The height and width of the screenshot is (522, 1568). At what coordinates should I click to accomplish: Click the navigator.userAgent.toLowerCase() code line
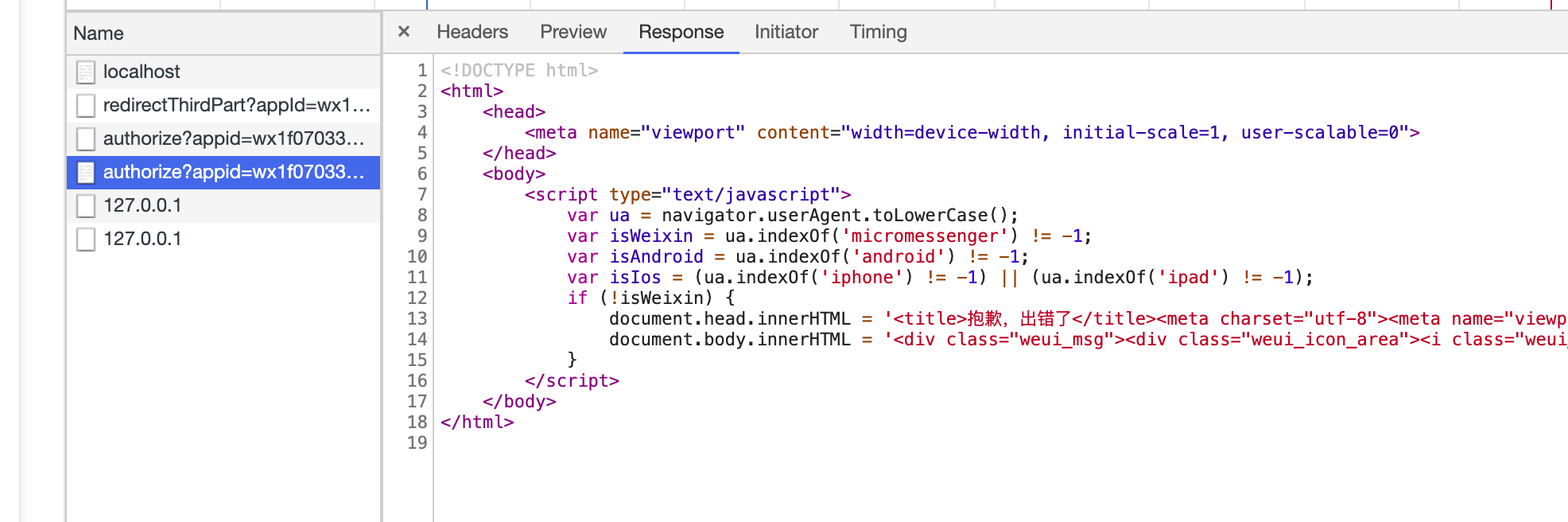coord(793,215)
